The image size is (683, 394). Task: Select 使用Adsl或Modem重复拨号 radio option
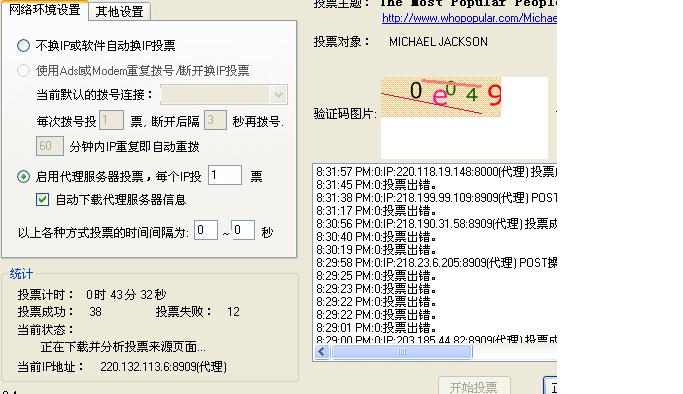[x=24, y=71]
